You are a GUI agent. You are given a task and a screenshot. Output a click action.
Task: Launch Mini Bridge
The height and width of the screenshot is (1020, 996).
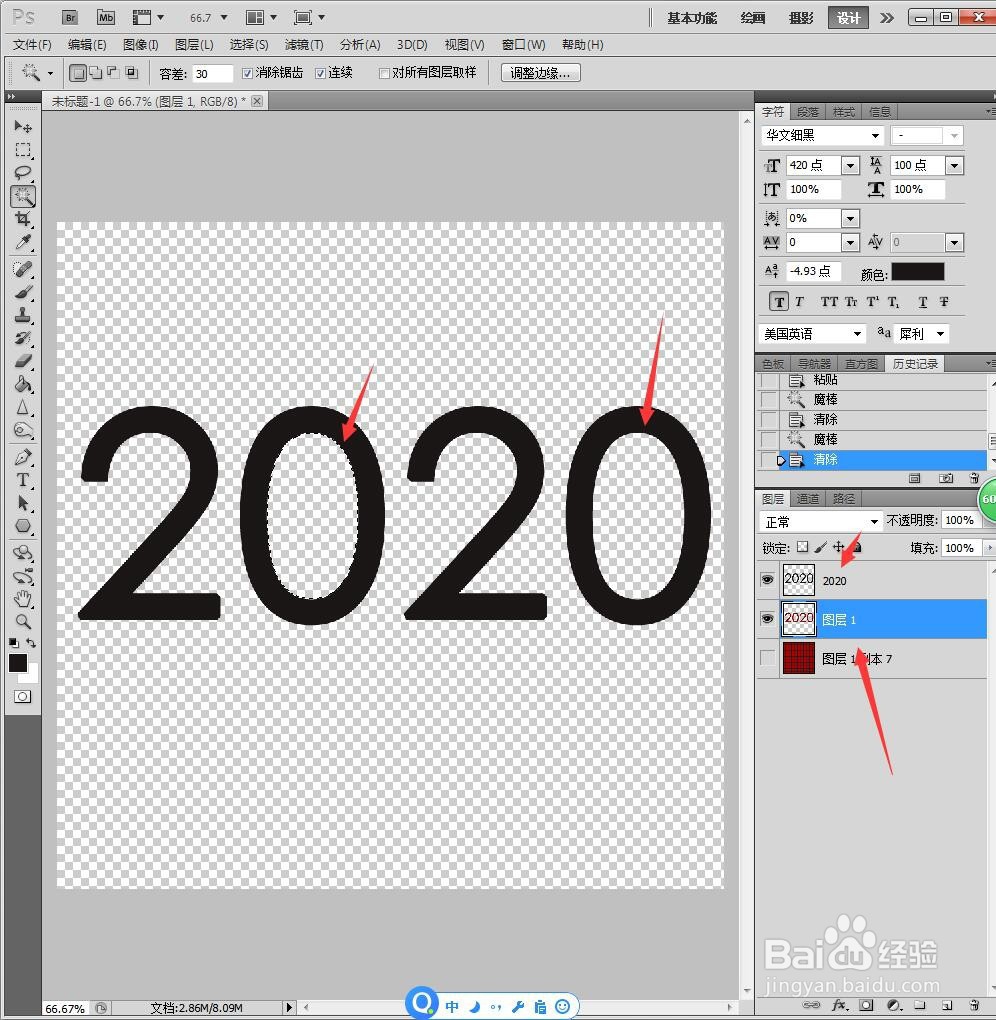click(x=106, y=18)
